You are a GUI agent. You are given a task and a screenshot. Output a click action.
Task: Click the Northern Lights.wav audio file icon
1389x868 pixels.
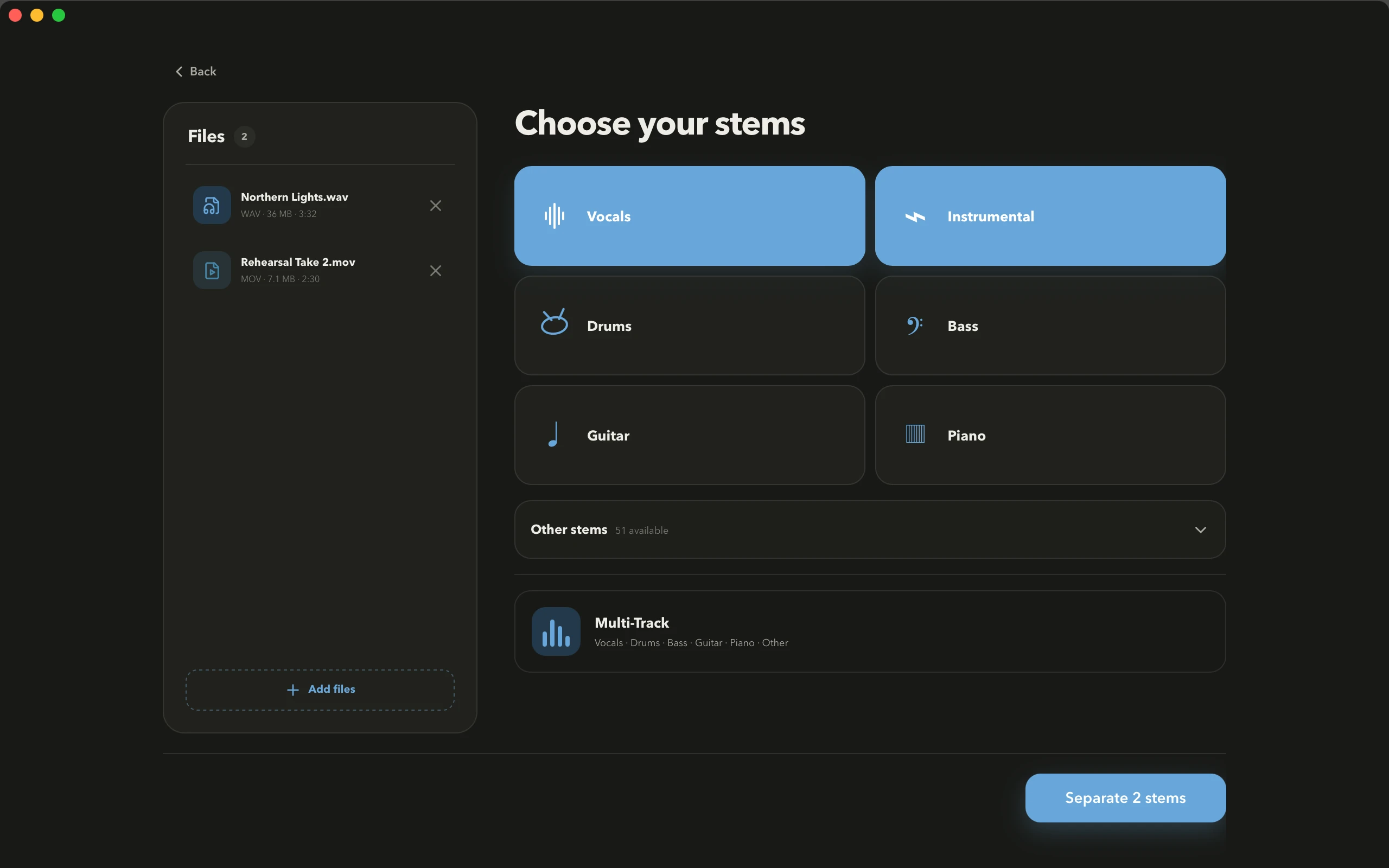pyautogui.click(x=212, y=205)
